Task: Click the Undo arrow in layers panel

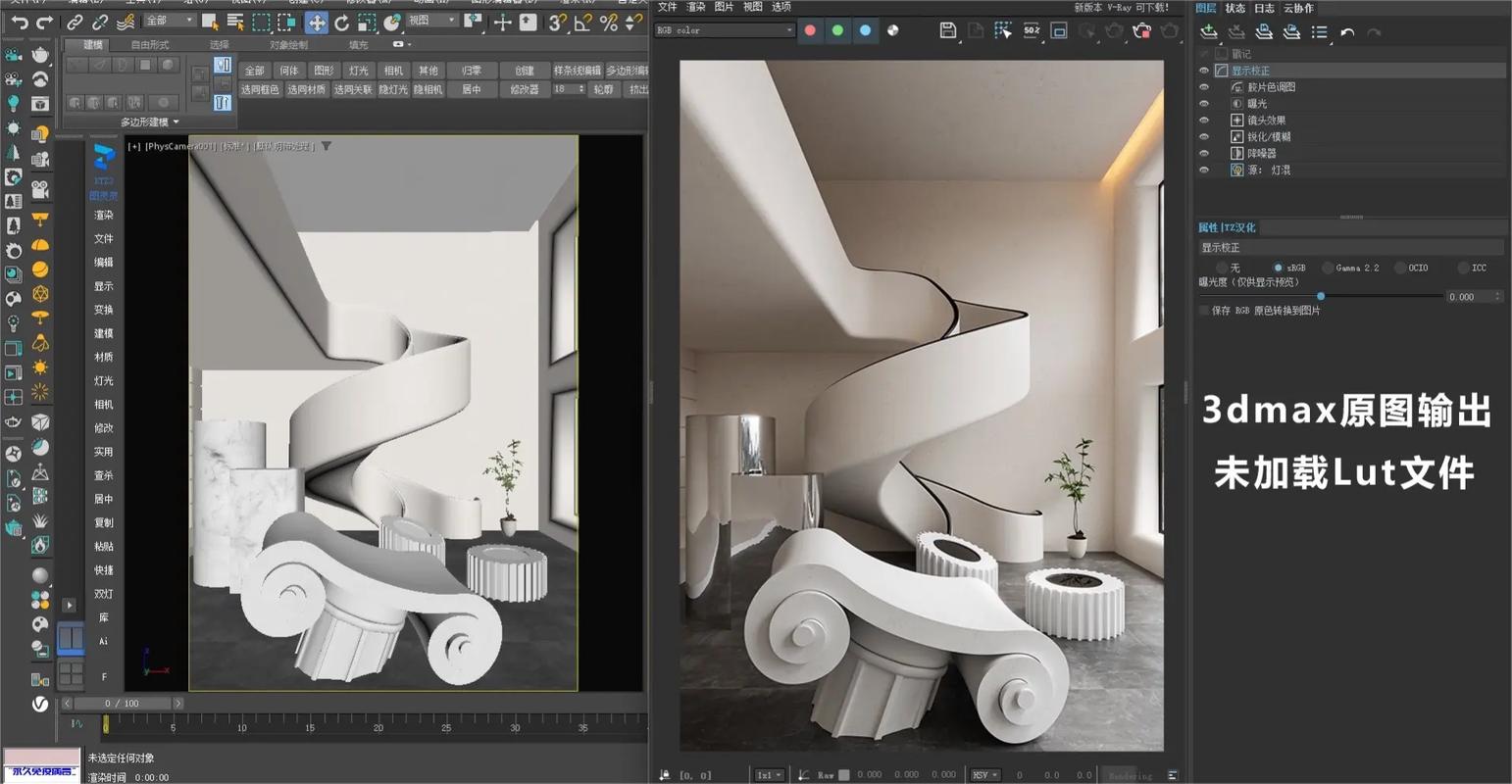Action: coord(1347,32)
